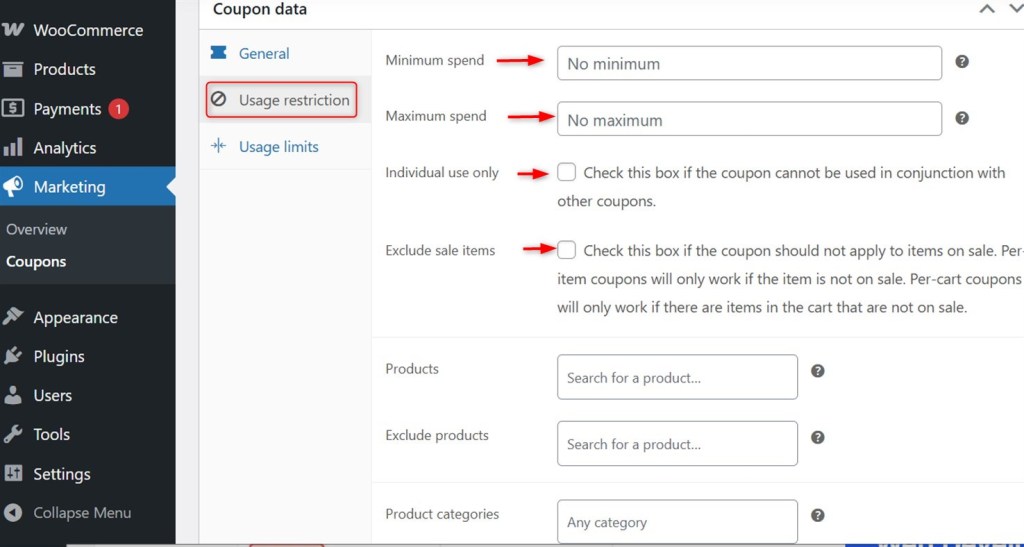Screen dimensions: 1024x547
Task: Enable the Individual use only checkbox
Action: (567, 173)
